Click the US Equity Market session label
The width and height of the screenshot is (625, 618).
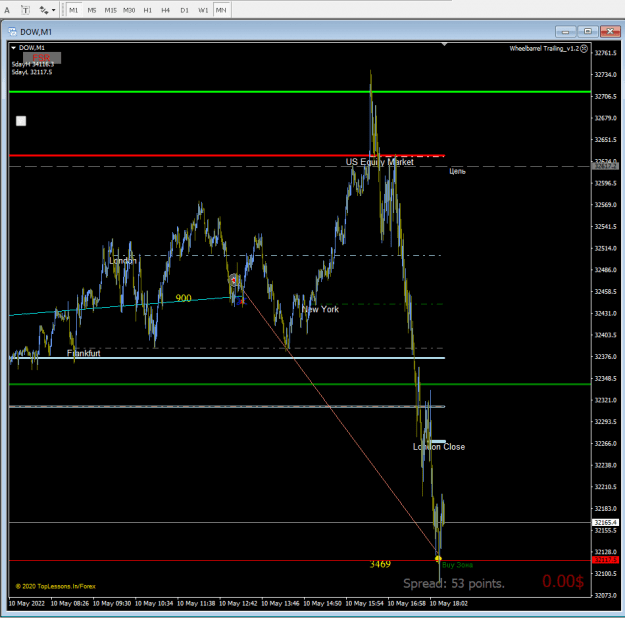(x=379, y=162)
